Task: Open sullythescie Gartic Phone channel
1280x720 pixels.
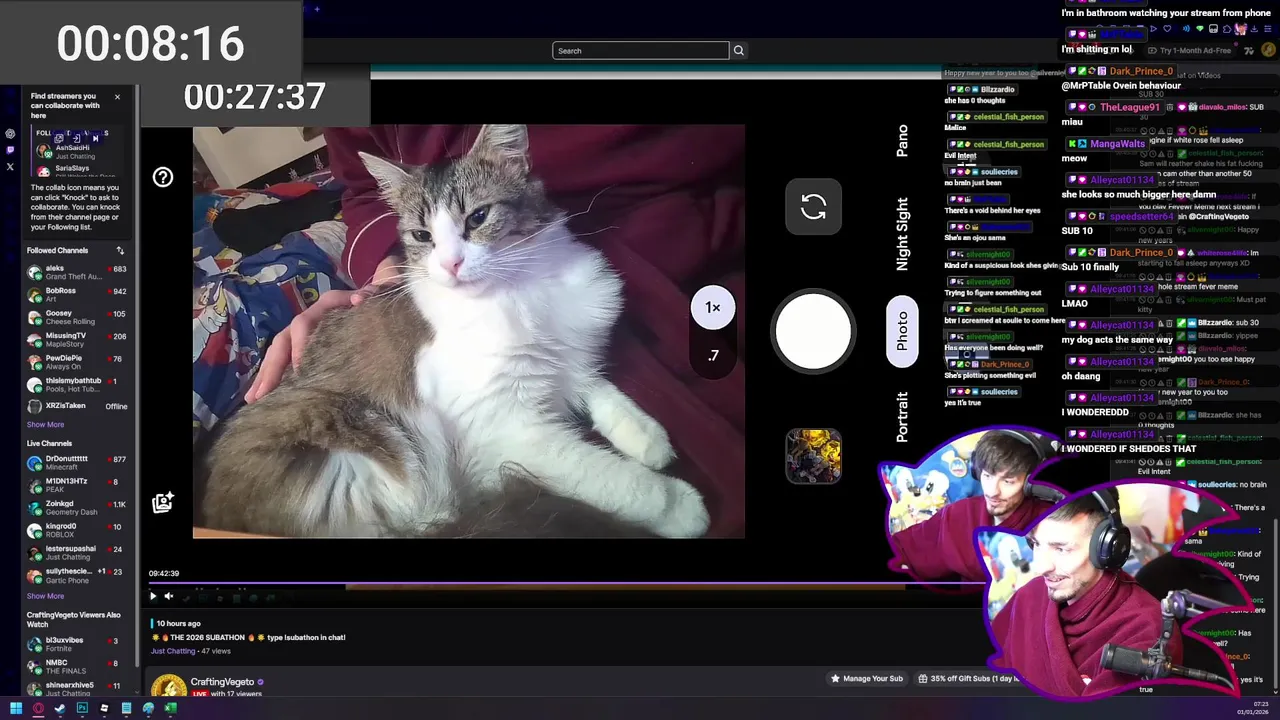Action: 78,575
